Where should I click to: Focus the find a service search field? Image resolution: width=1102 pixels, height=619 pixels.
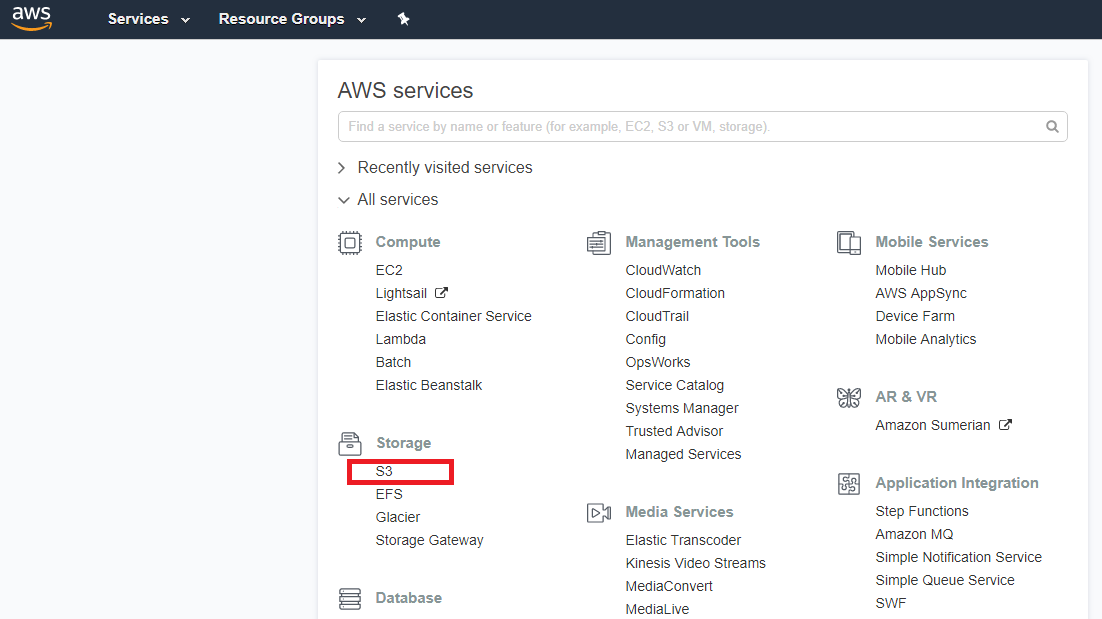[690, 127]
